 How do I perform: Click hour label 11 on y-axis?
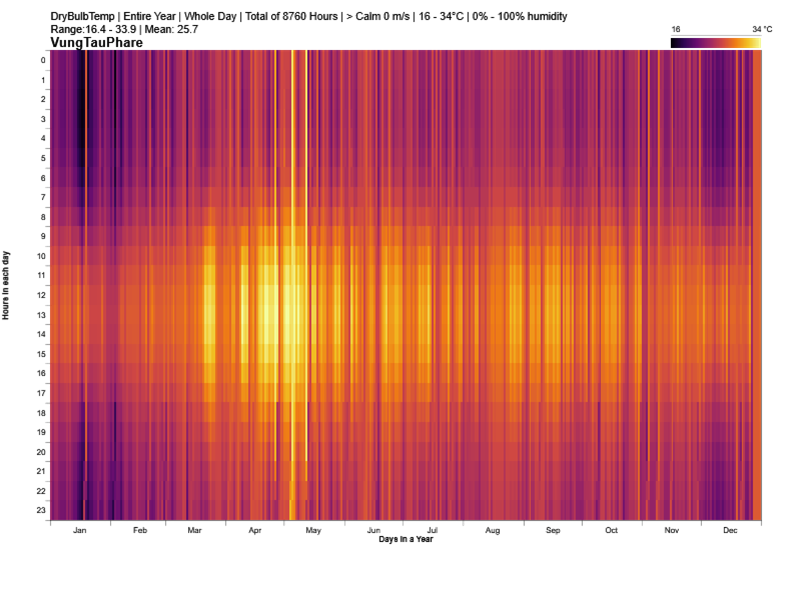click(41, 275)
